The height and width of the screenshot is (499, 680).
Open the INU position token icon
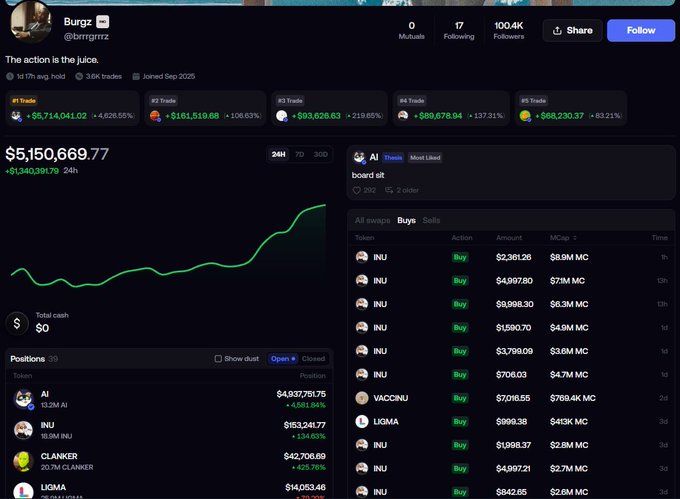click(x=23, y=430)
